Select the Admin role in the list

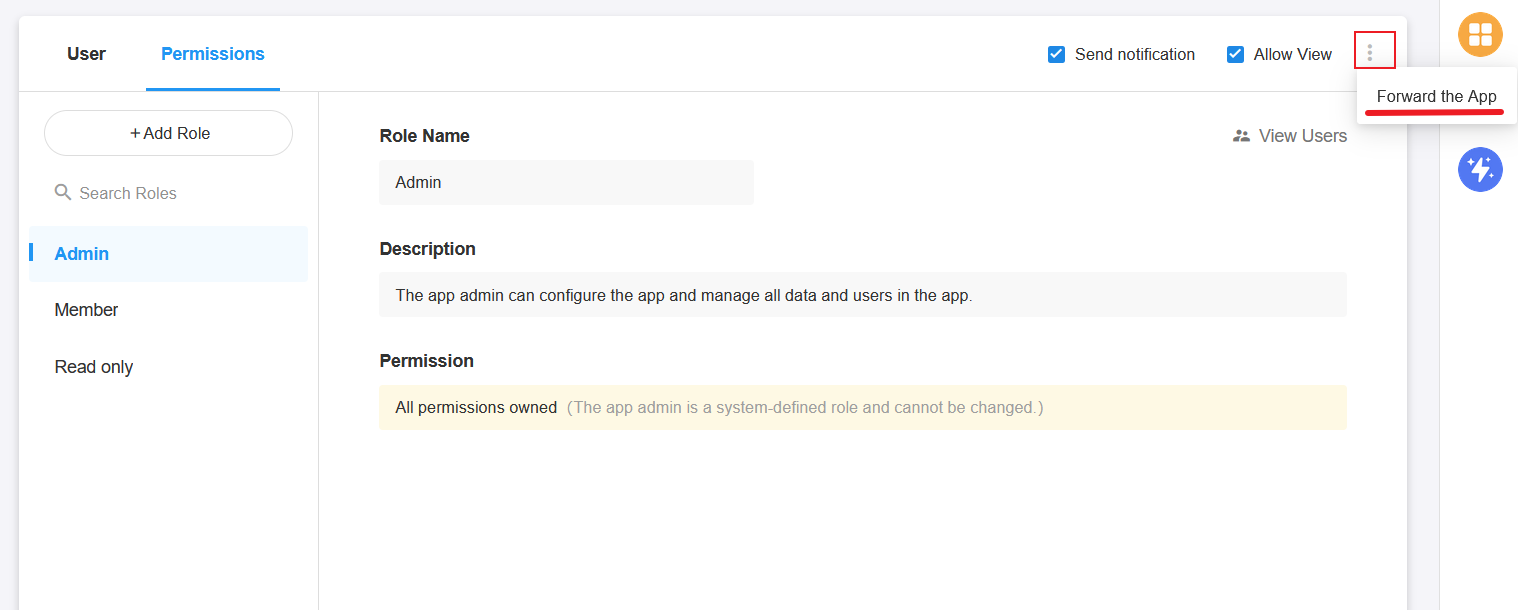pos(82,254)
